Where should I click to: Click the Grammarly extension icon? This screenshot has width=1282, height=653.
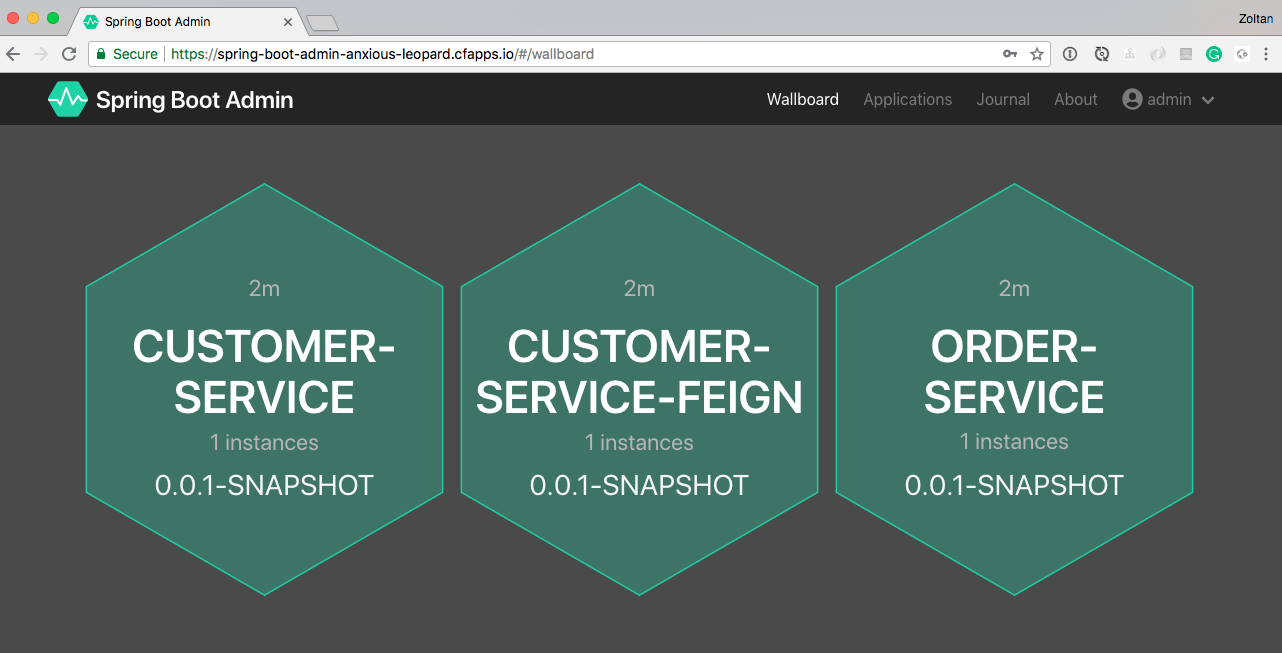coord(1214,54)
